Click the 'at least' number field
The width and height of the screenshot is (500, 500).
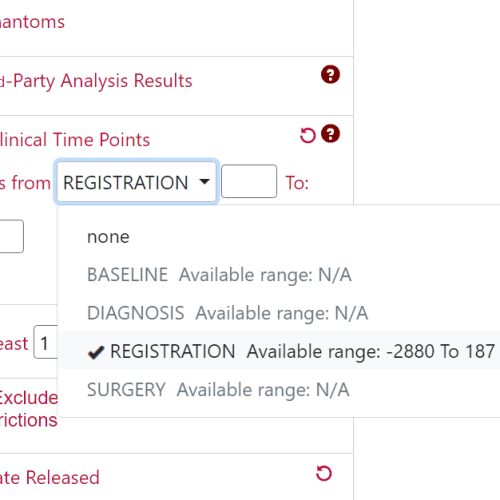tap(46, 342)
